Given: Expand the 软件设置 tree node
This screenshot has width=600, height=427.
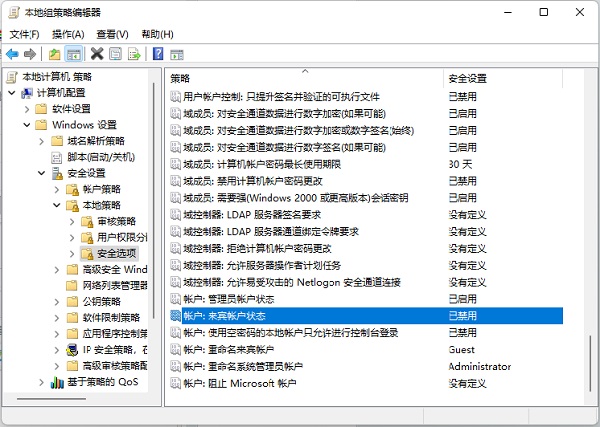Looking at the screenshot, I should (x=27, y=109).
